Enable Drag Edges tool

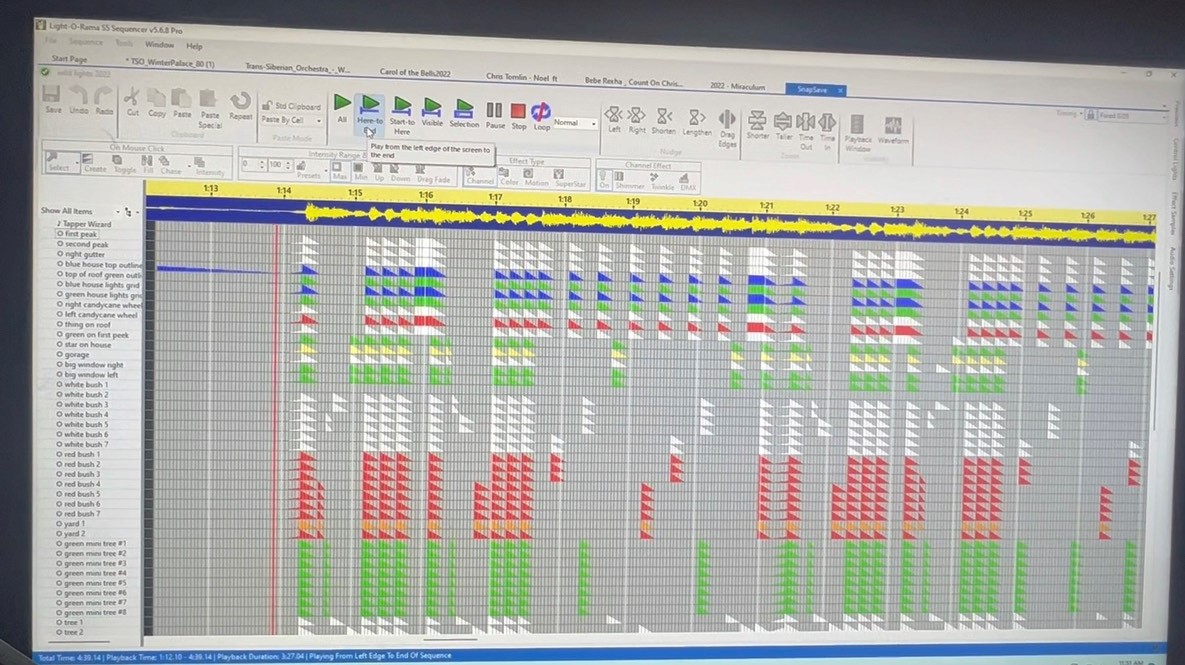tap(727, 128)
